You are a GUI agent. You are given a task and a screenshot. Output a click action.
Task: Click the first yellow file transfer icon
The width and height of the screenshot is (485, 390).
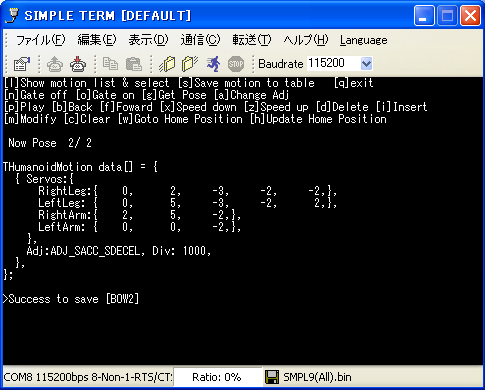coord(167,64)
